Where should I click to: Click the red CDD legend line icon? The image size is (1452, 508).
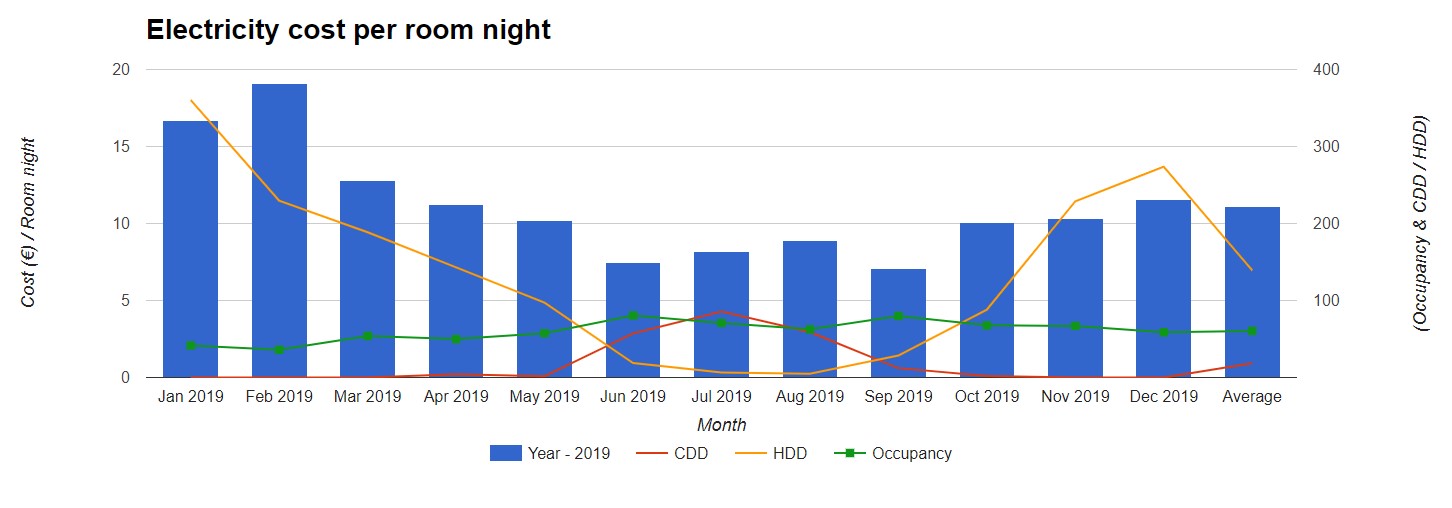[x=653, y=453]
